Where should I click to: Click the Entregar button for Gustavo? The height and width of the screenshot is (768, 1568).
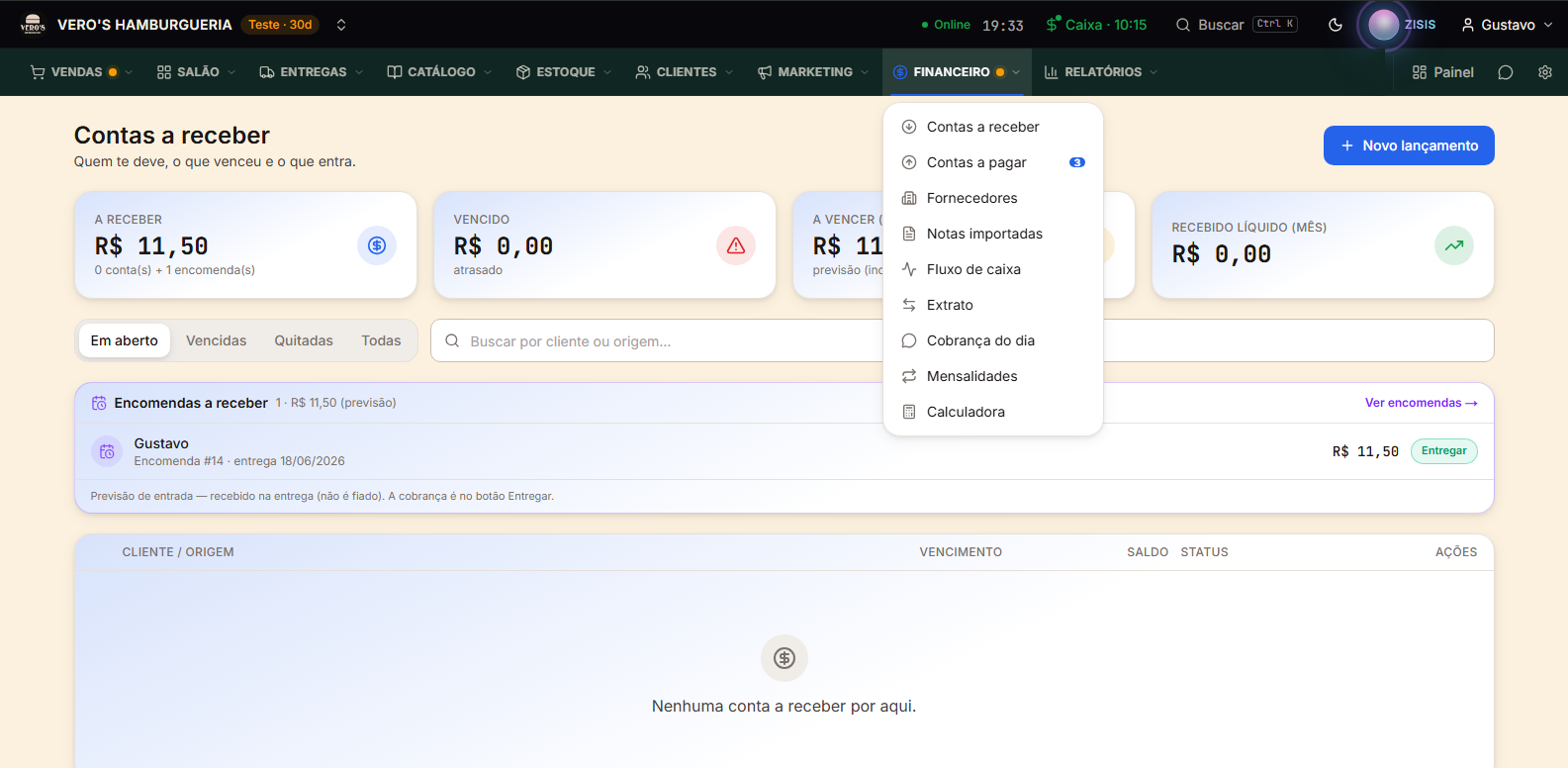(1444, 451)
